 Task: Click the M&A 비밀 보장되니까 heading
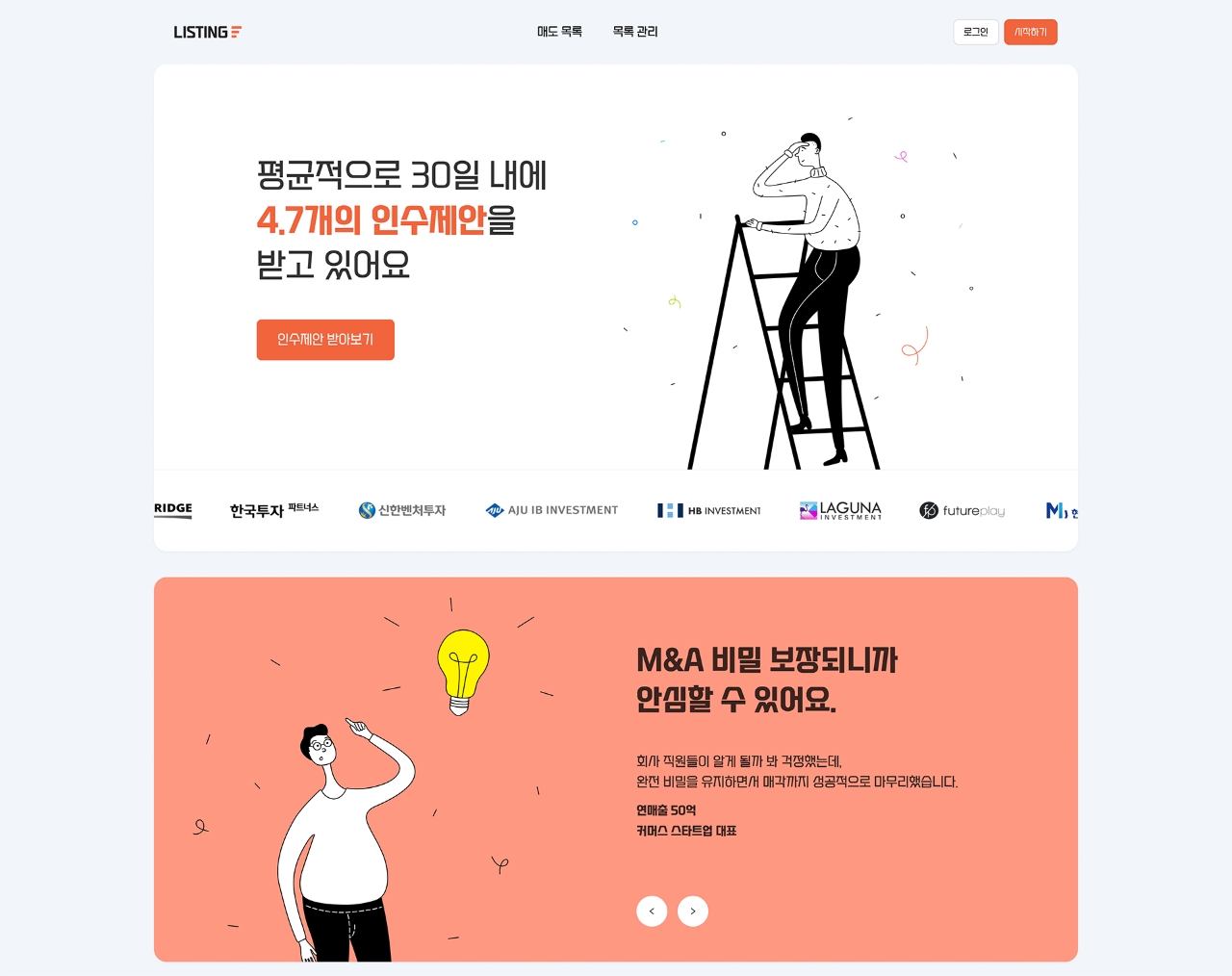[767, 660]
